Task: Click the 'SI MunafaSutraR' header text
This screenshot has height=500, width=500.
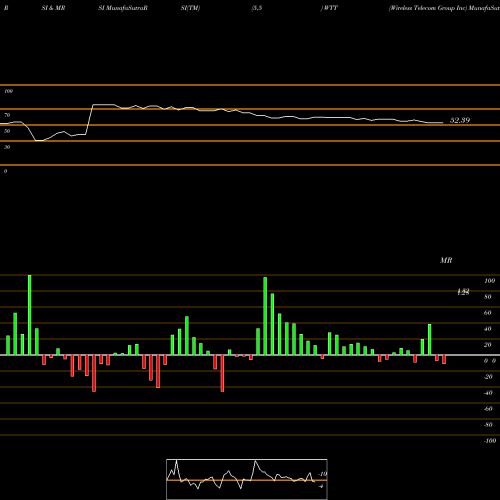Action: 123,8
